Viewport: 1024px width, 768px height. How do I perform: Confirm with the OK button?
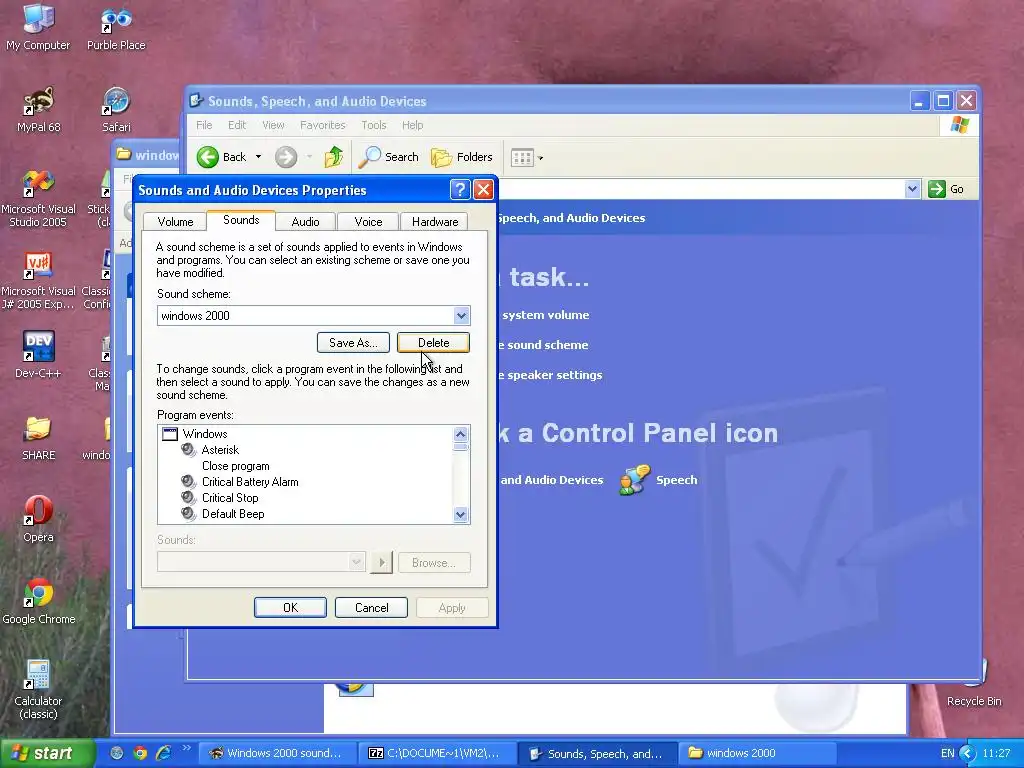point(290,607)
